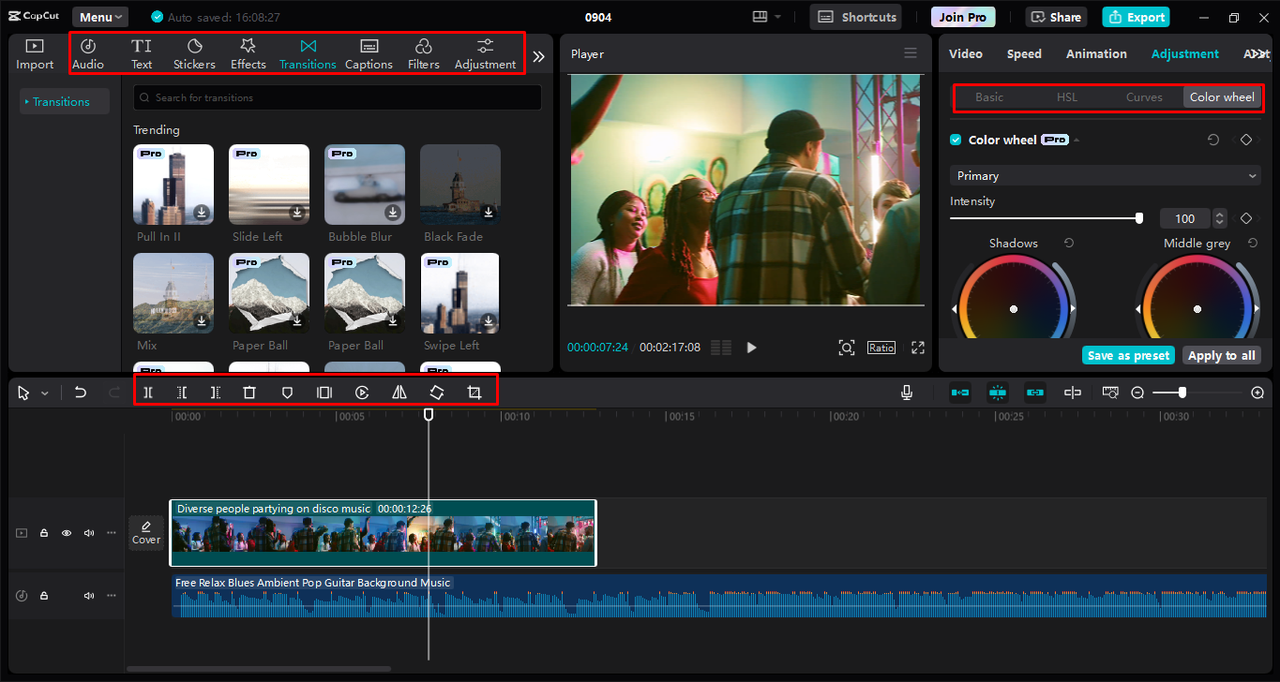The image size is (1280, 682).
Task: Open the Effects panel
Action: click(x=248, y=53)
